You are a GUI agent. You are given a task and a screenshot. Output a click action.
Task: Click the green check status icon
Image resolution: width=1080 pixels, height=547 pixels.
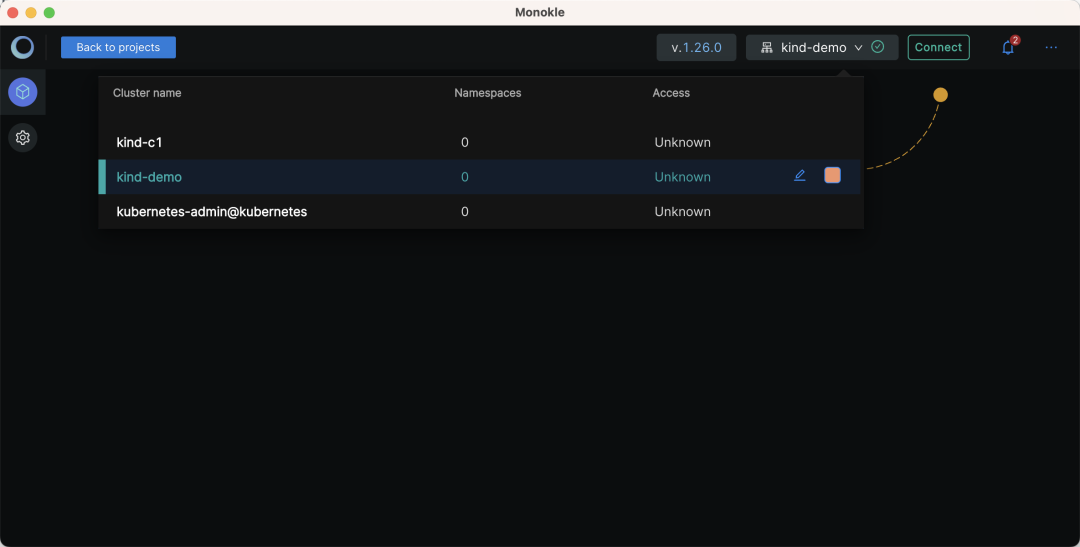tap(878, 47)
